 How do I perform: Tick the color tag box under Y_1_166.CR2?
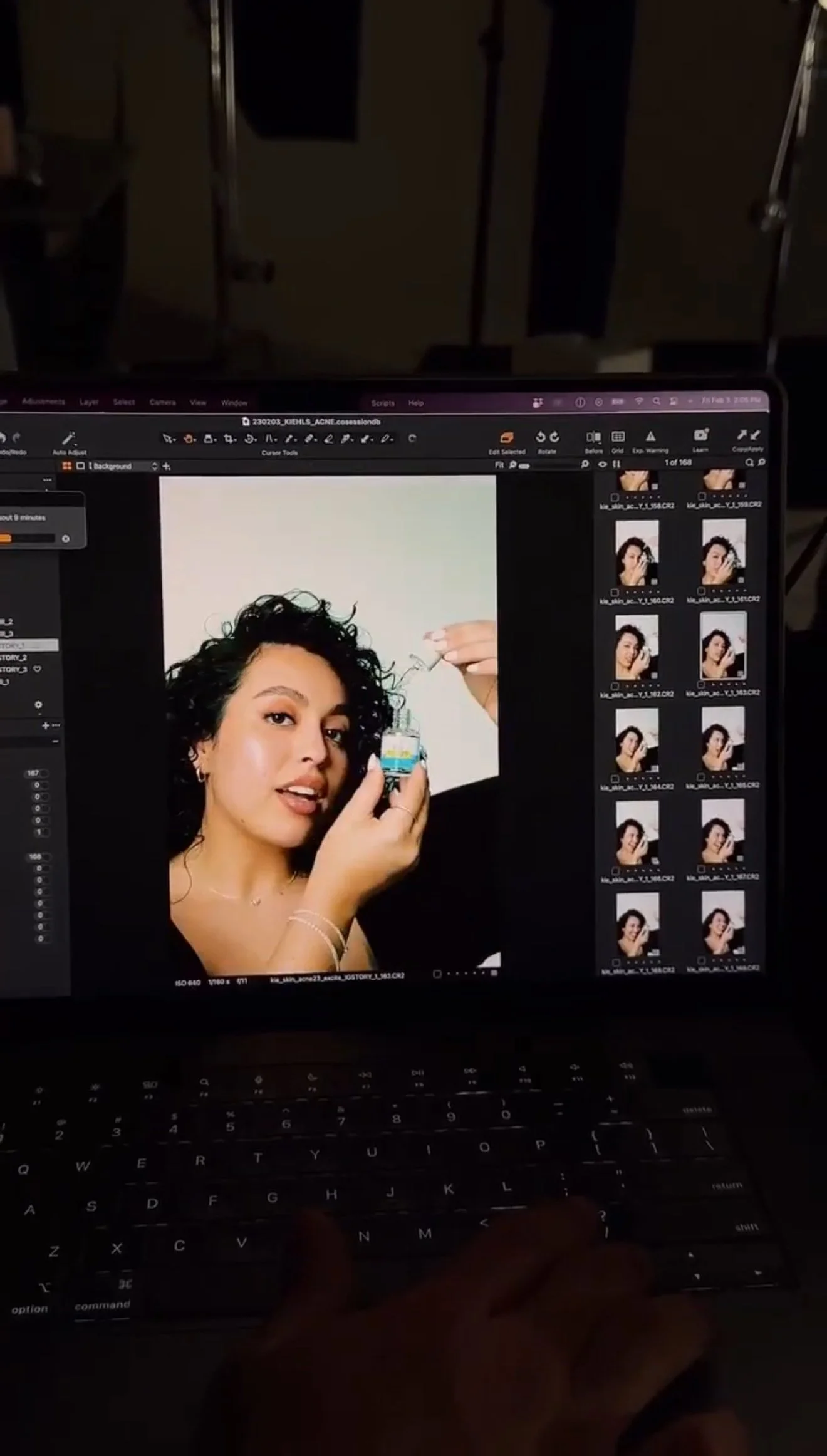(x=615, y=871)
